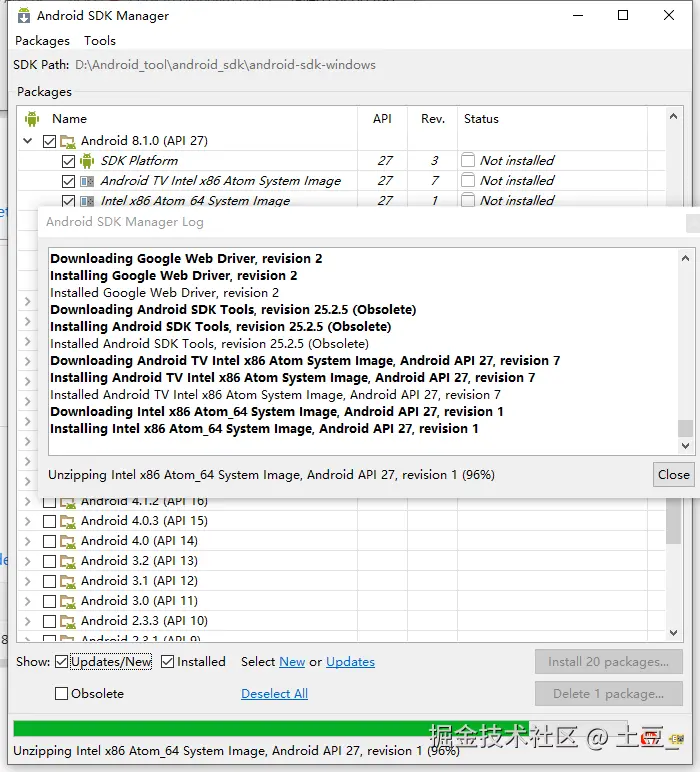Click the Not installed status icon for SDK Platform
This screenshot has width=700, height=772.
[x=468, y=160]
